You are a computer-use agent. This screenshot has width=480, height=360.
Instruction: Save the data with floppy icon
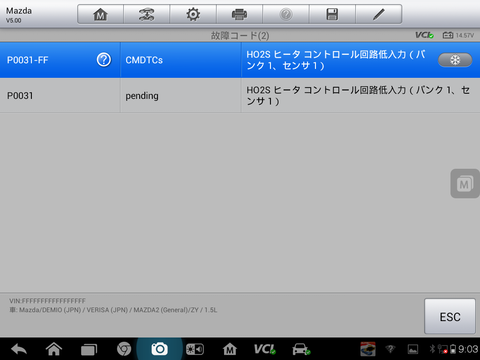[332, 14]
